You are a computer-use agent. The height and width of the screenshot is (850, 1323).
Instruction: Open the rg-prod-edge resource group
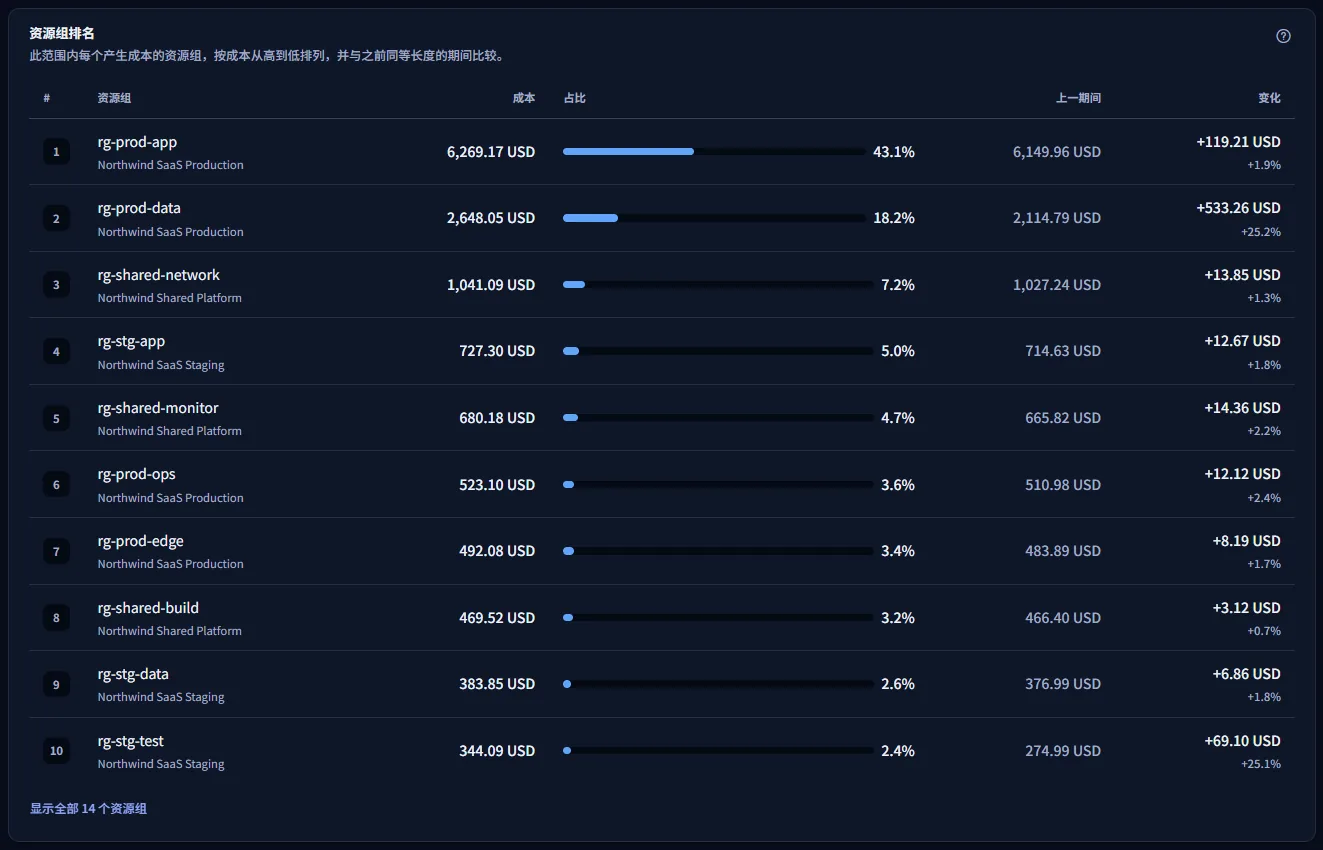click(140, 541)
